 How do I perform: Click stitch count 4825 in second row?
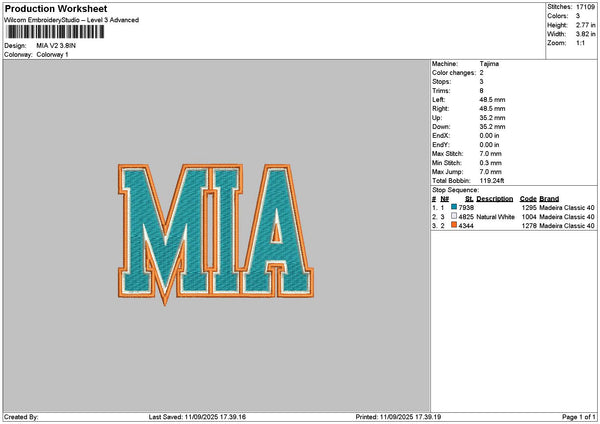pyautogui.click(x=466, y=217)
